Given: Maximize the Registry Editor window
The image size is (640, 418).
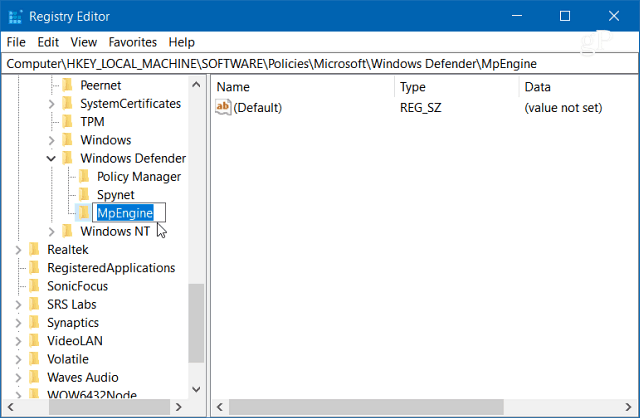Looking at the screenshot, I should 565,16.
